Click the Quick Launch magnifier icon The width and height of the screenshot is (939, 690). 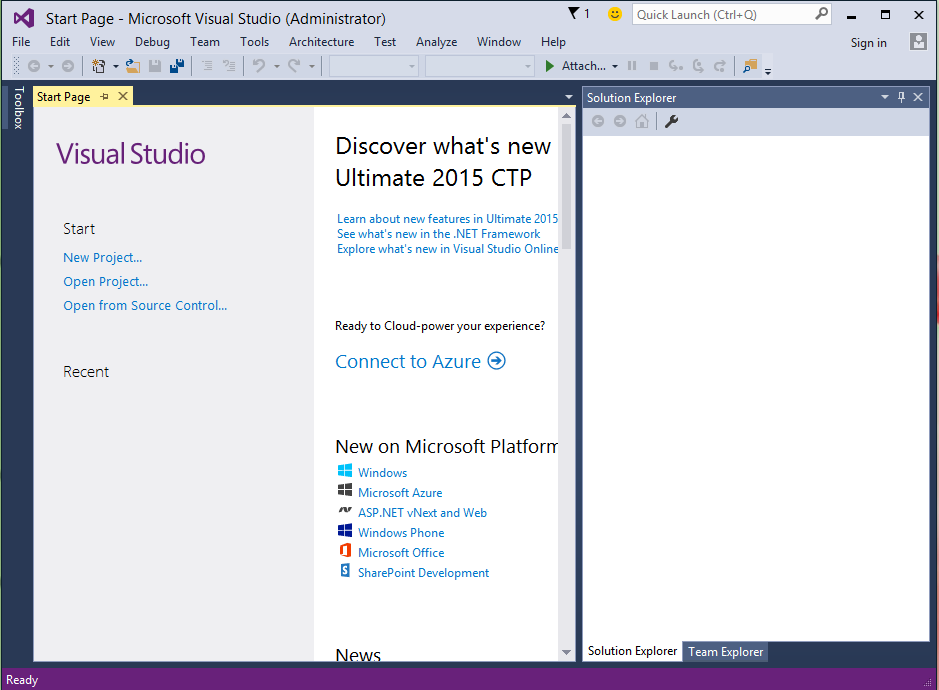822,13
